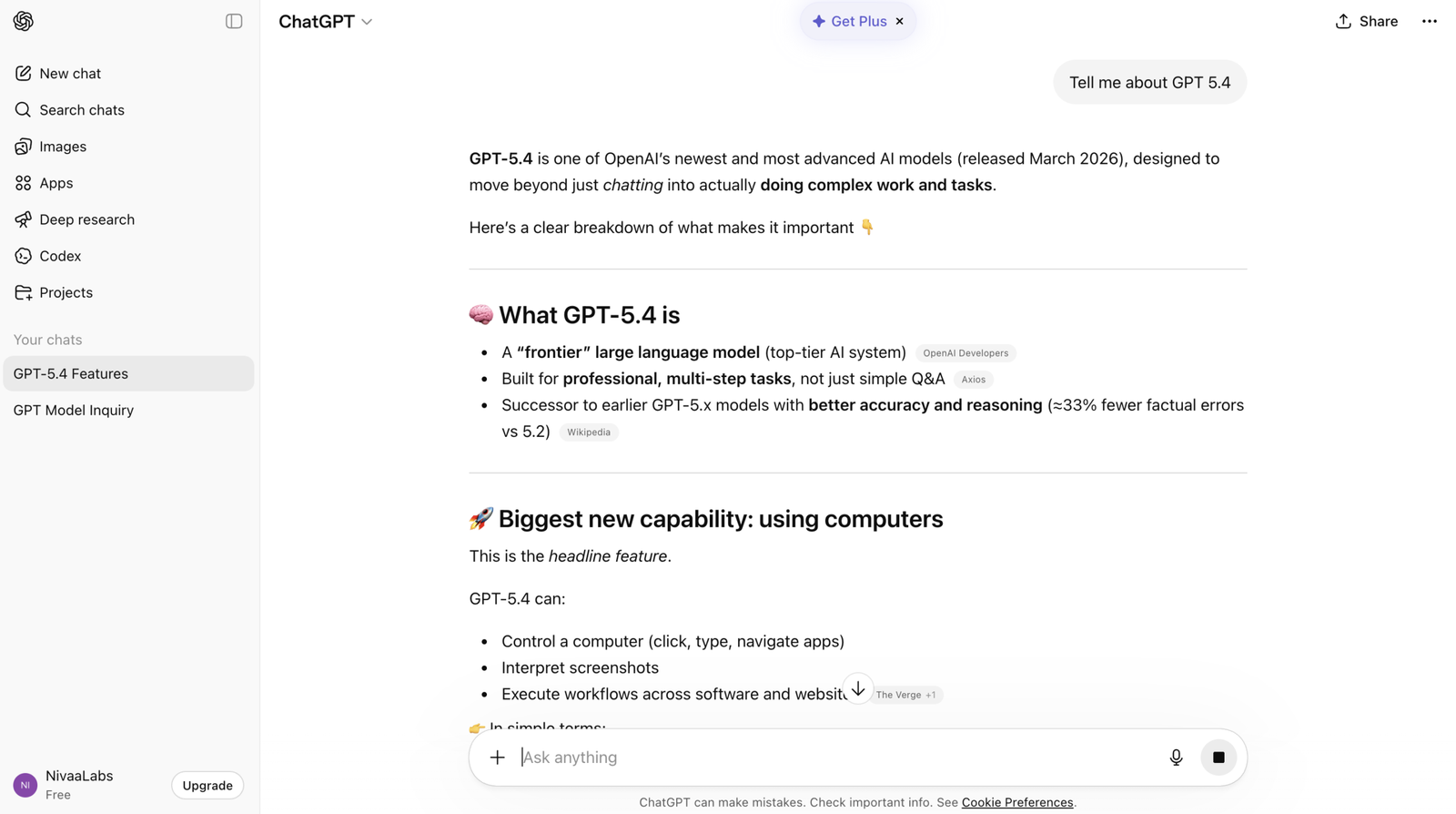
Task: View your Projects
Action: coord(66,292)
